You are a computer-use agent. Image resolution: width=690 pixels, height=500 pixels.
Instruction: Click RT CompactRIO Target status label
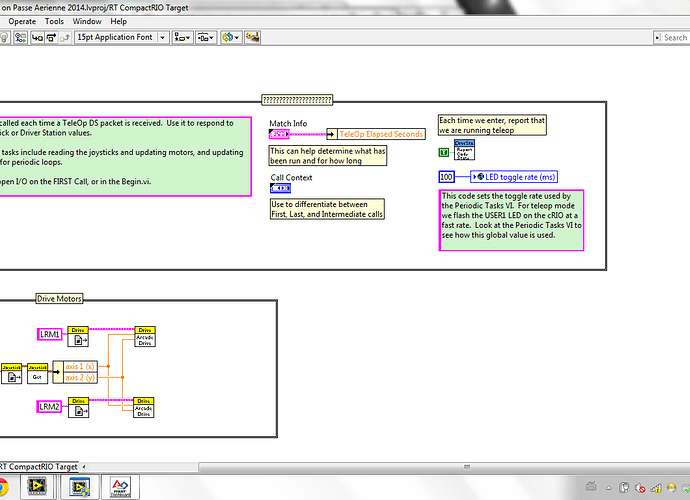39,467
